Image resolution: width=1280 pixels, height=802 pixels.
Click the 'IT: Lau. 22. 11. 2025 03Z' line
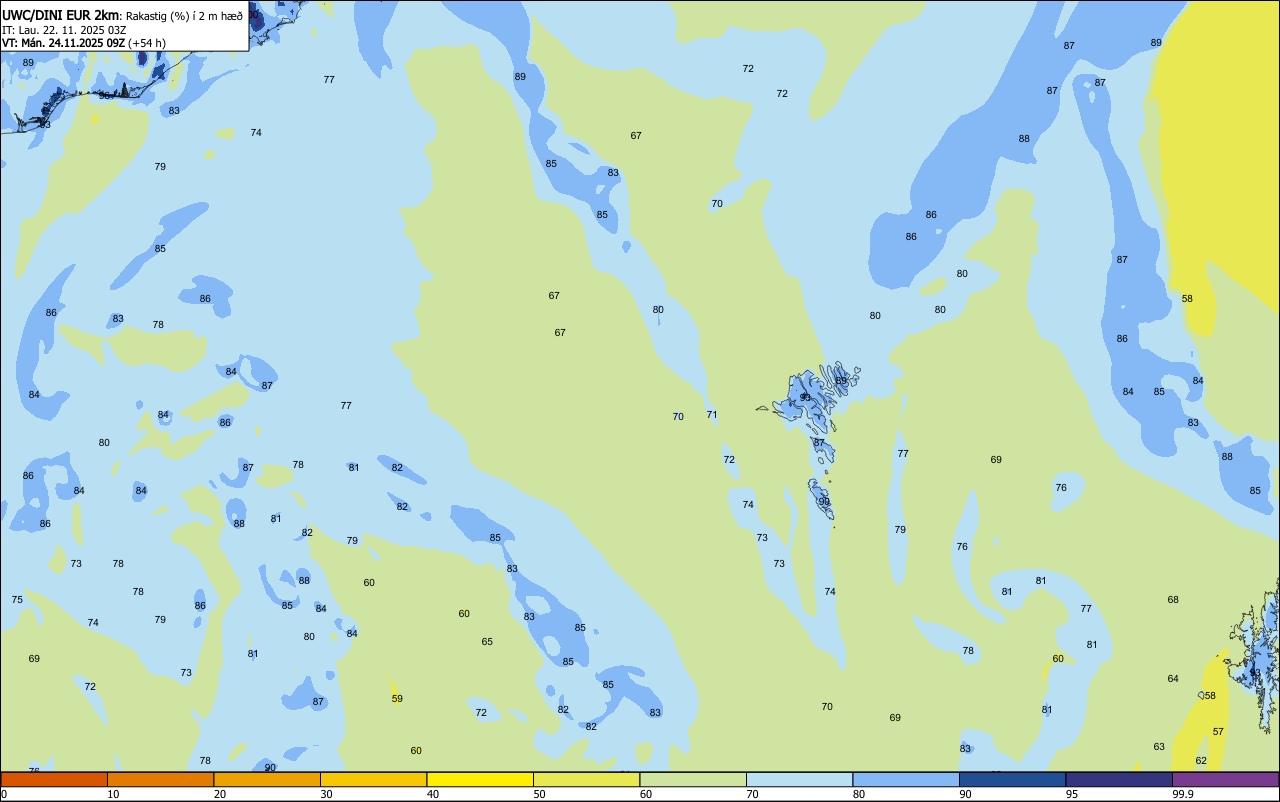coord(64,29)
